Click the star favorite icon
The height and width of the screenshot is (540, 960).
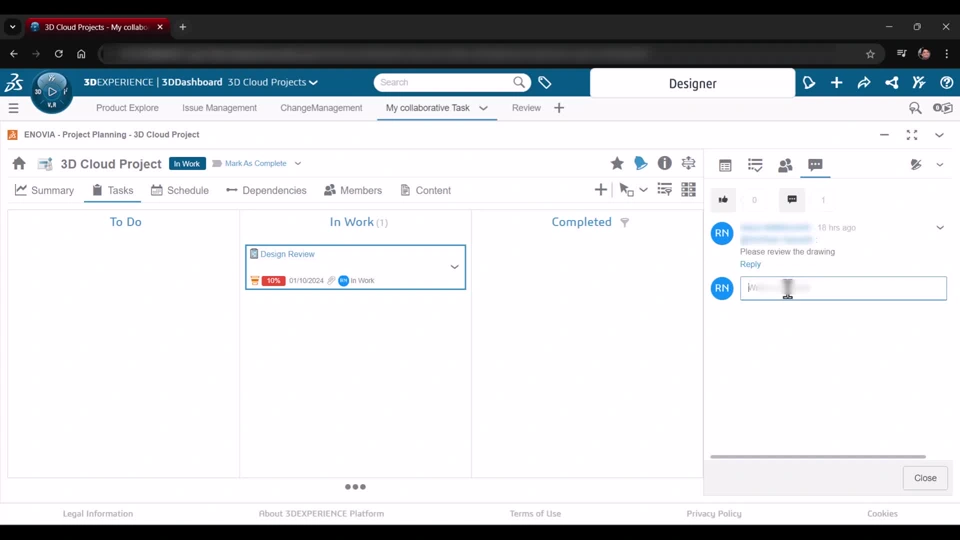pos(617,164)
